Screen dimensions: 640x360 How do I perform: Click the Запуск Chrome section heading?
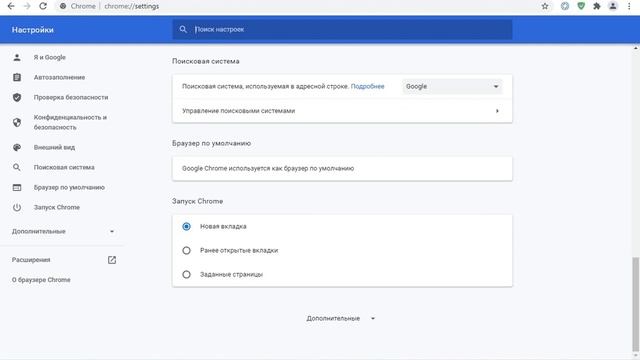(198, 201)
